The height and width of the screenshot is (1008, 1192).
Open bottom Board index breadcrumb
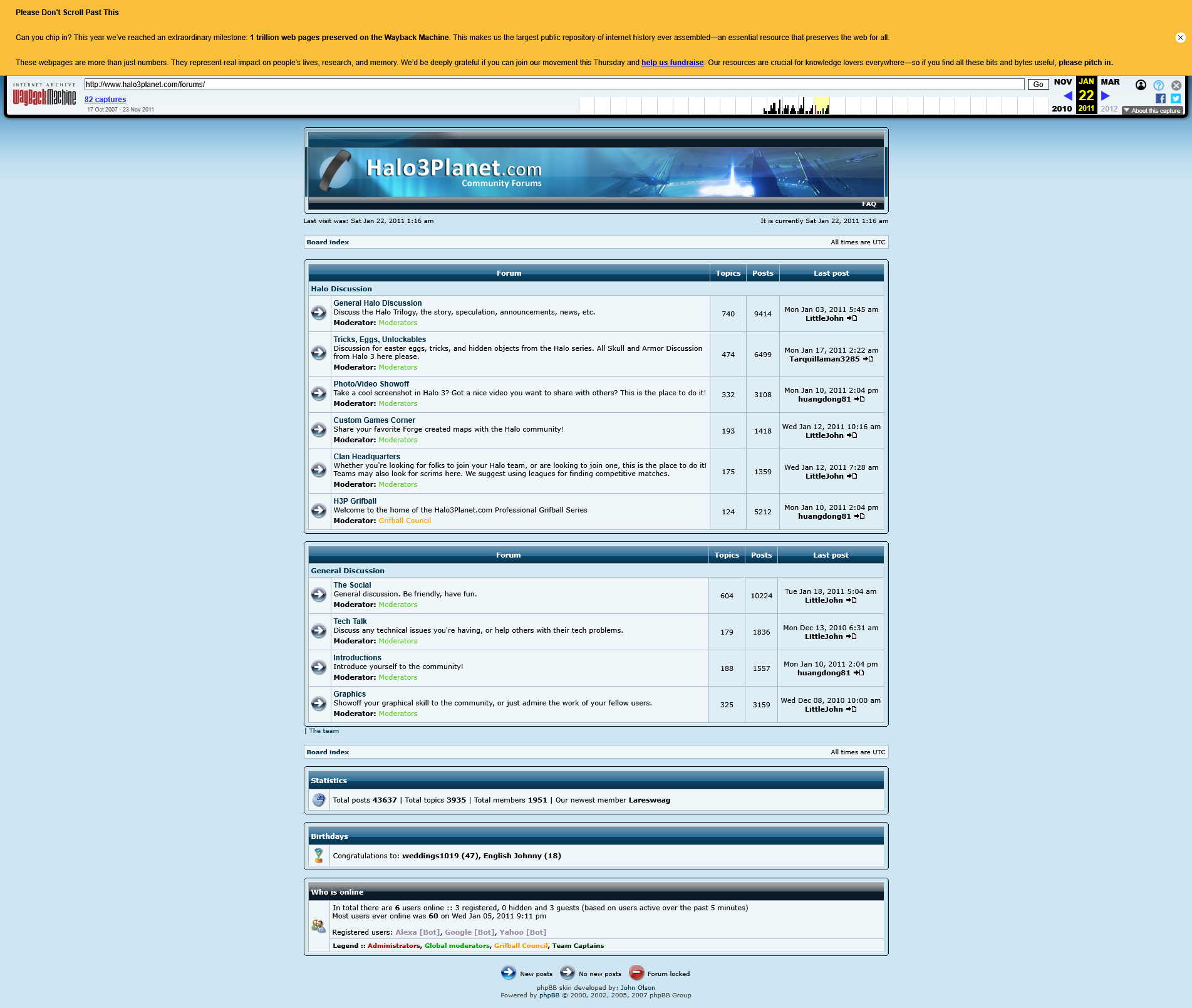(x=328, y=752)
